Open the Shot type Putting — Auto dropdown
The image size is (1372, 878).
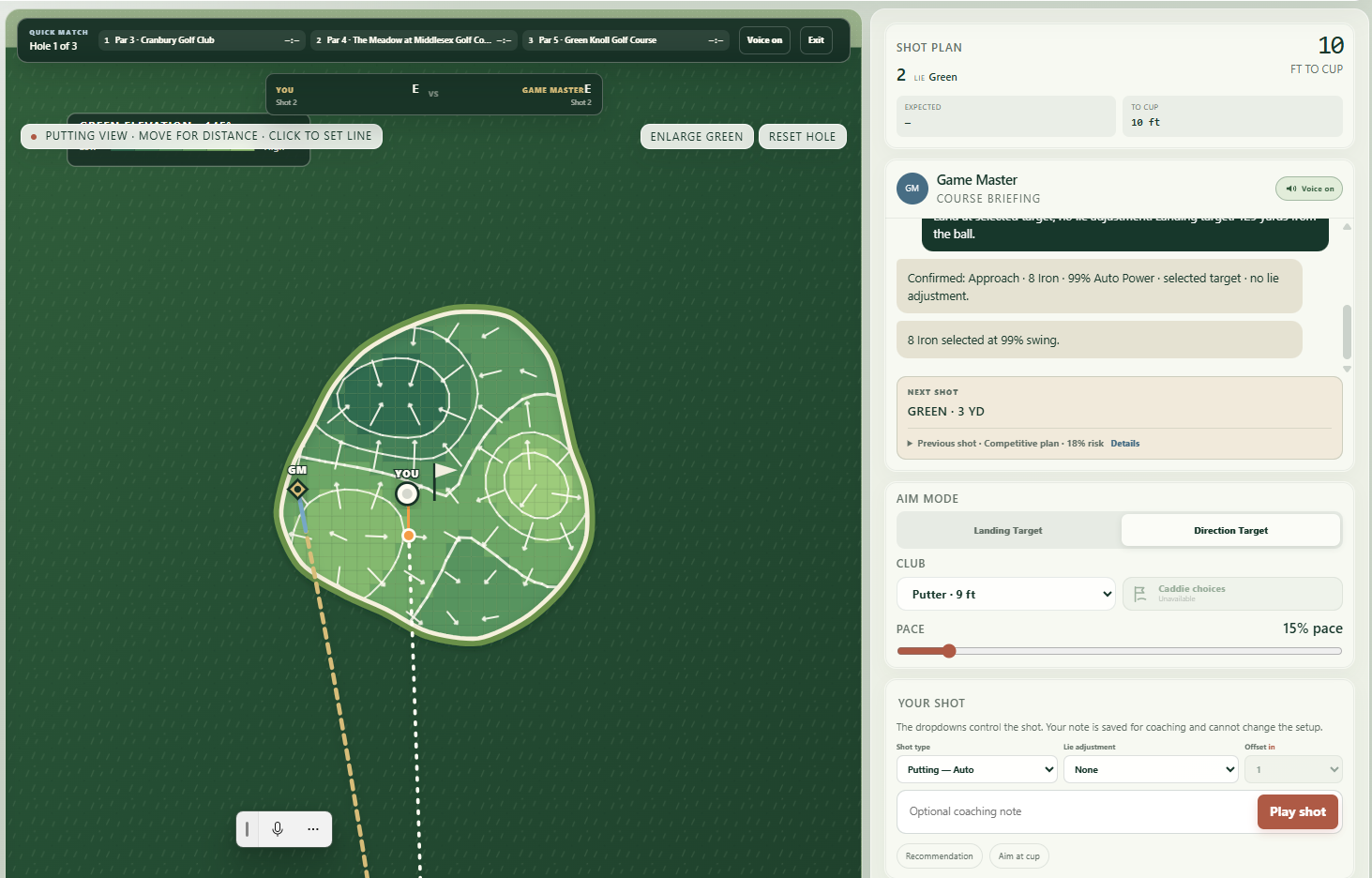(977, 770)
